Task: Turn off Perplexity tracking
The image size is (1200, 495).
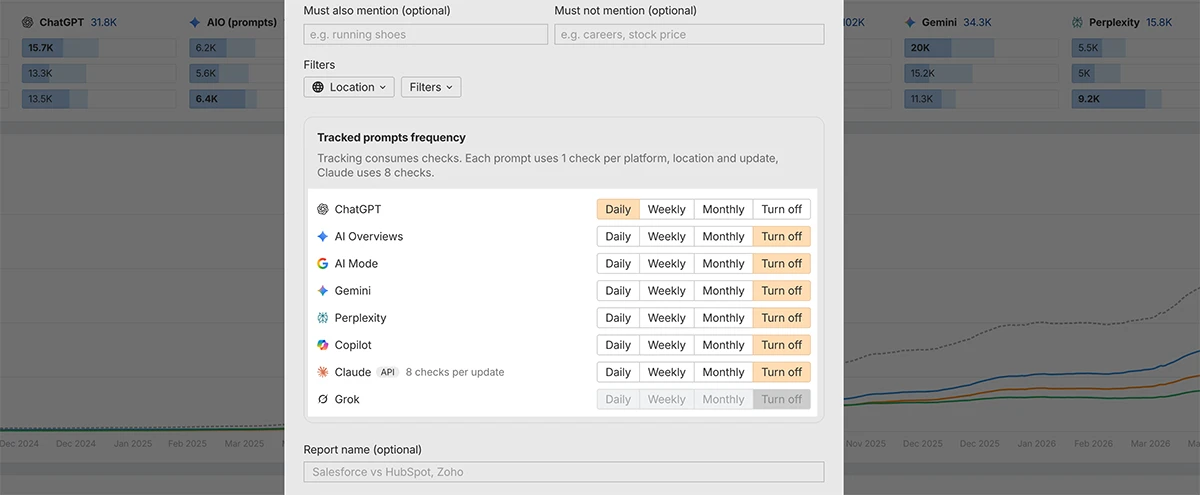Action: tap(781, 318)
